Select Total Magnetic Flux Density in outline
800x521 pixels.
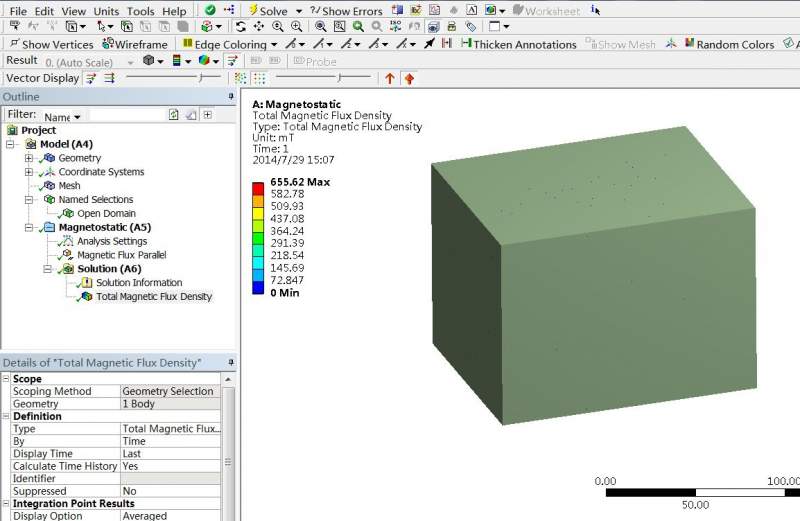coord(153,296)
